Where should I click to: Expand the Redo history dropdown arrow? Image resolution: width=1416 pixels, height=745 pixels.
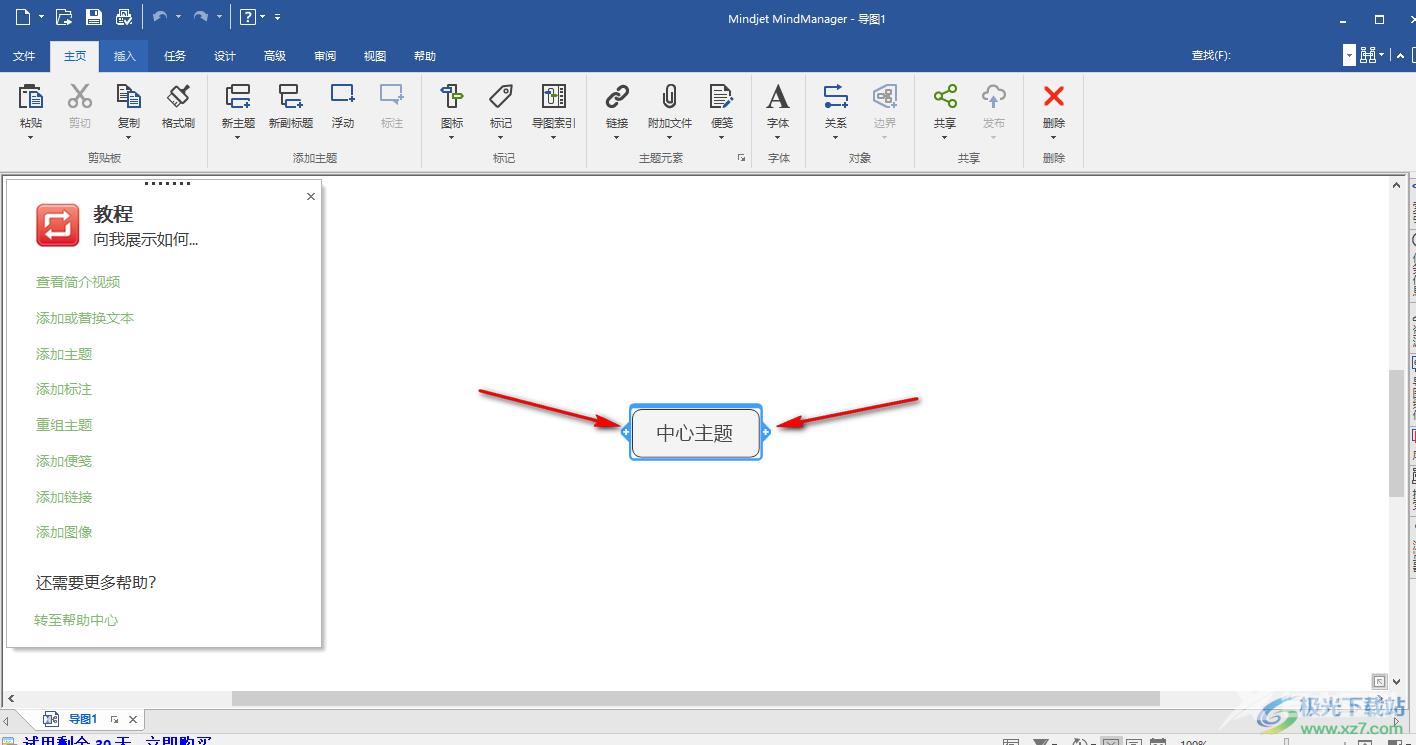(219, 17)
